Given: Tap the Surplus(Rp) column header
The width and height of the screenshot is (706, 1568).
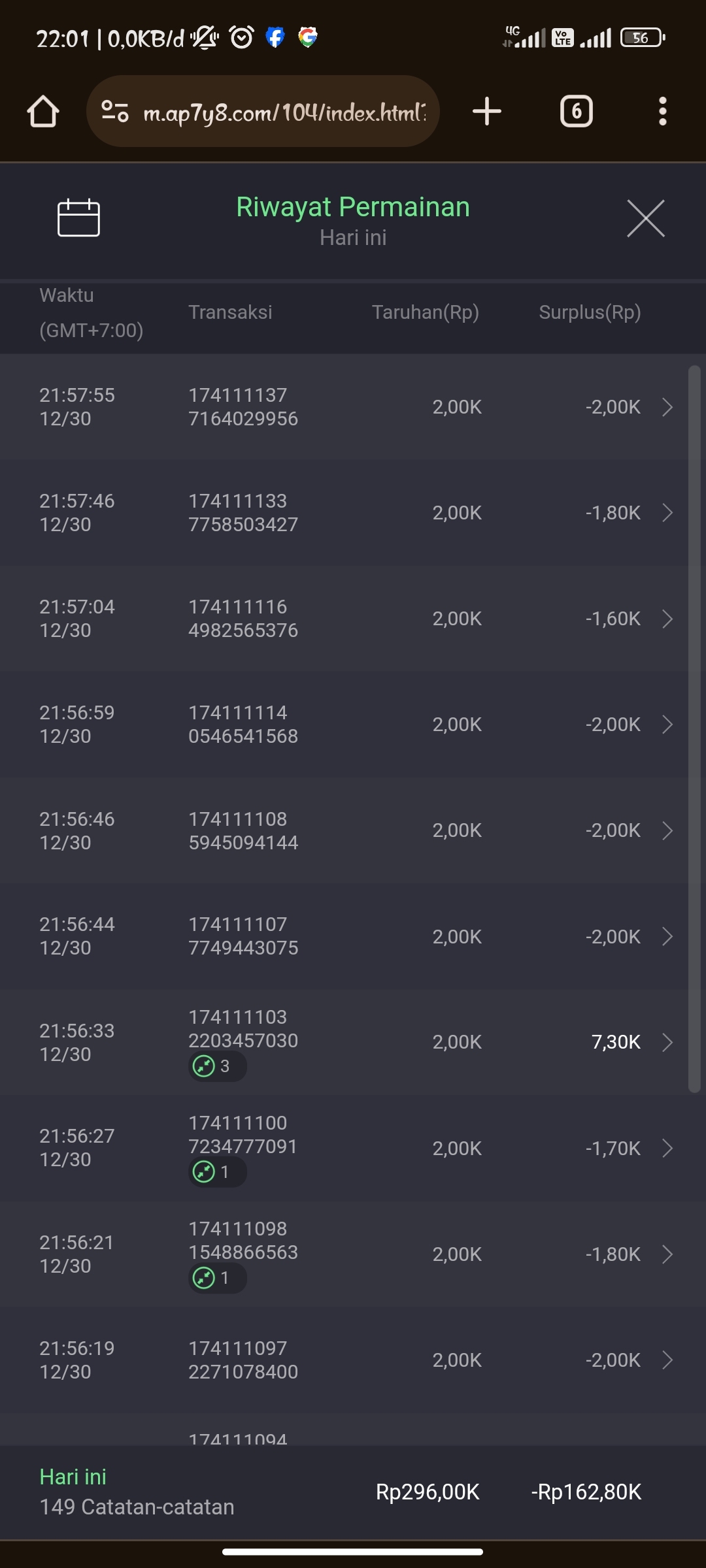Looking at the screenshot, I should [x=590, y=312].
